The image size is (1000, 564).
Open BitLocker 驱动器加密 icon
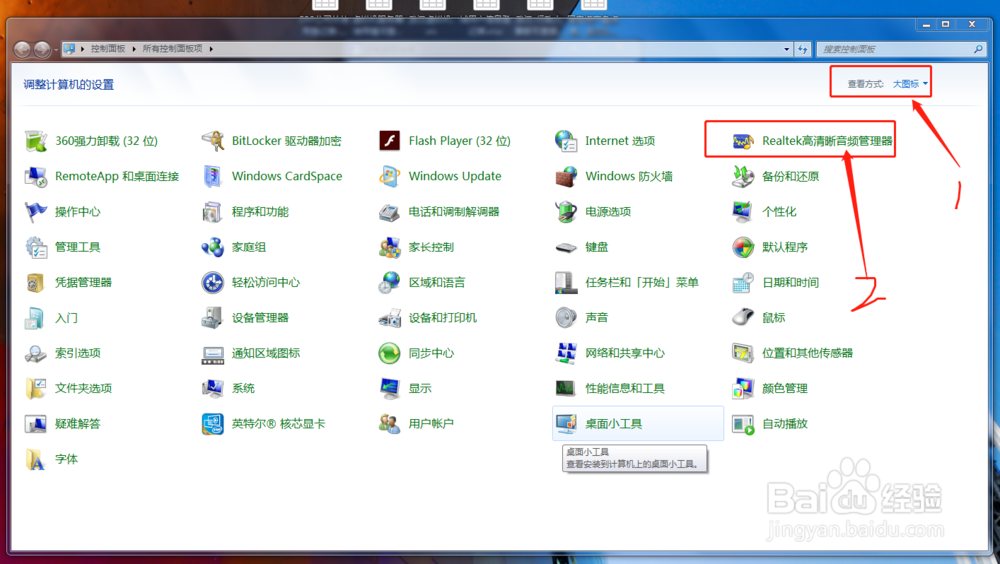click(212, 141)
